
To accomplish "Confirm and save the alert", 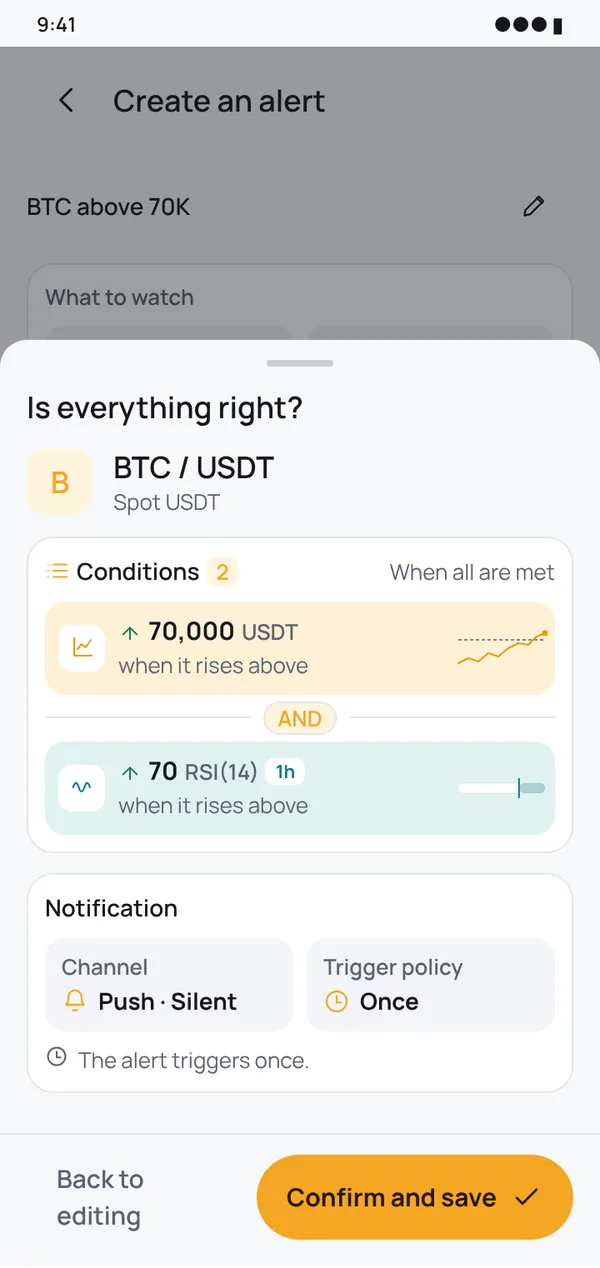I will click(415, 1197).
